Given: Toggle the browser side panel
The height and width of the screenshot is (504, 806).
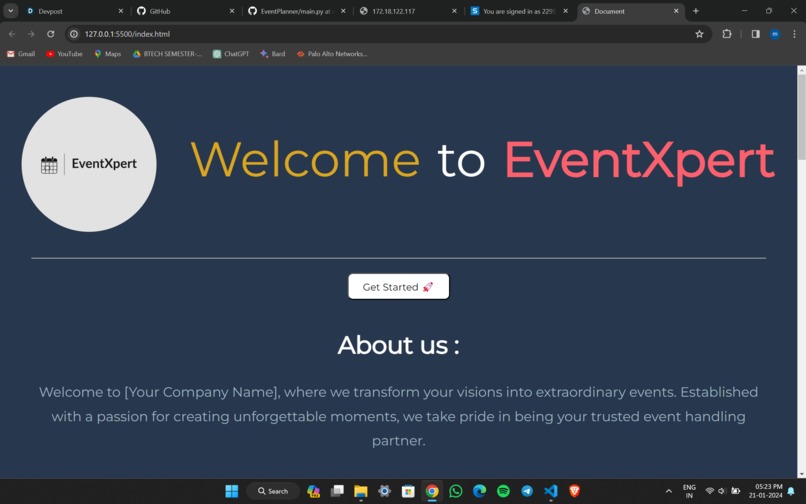Looking at the screenshot, I should click(756, 34).
